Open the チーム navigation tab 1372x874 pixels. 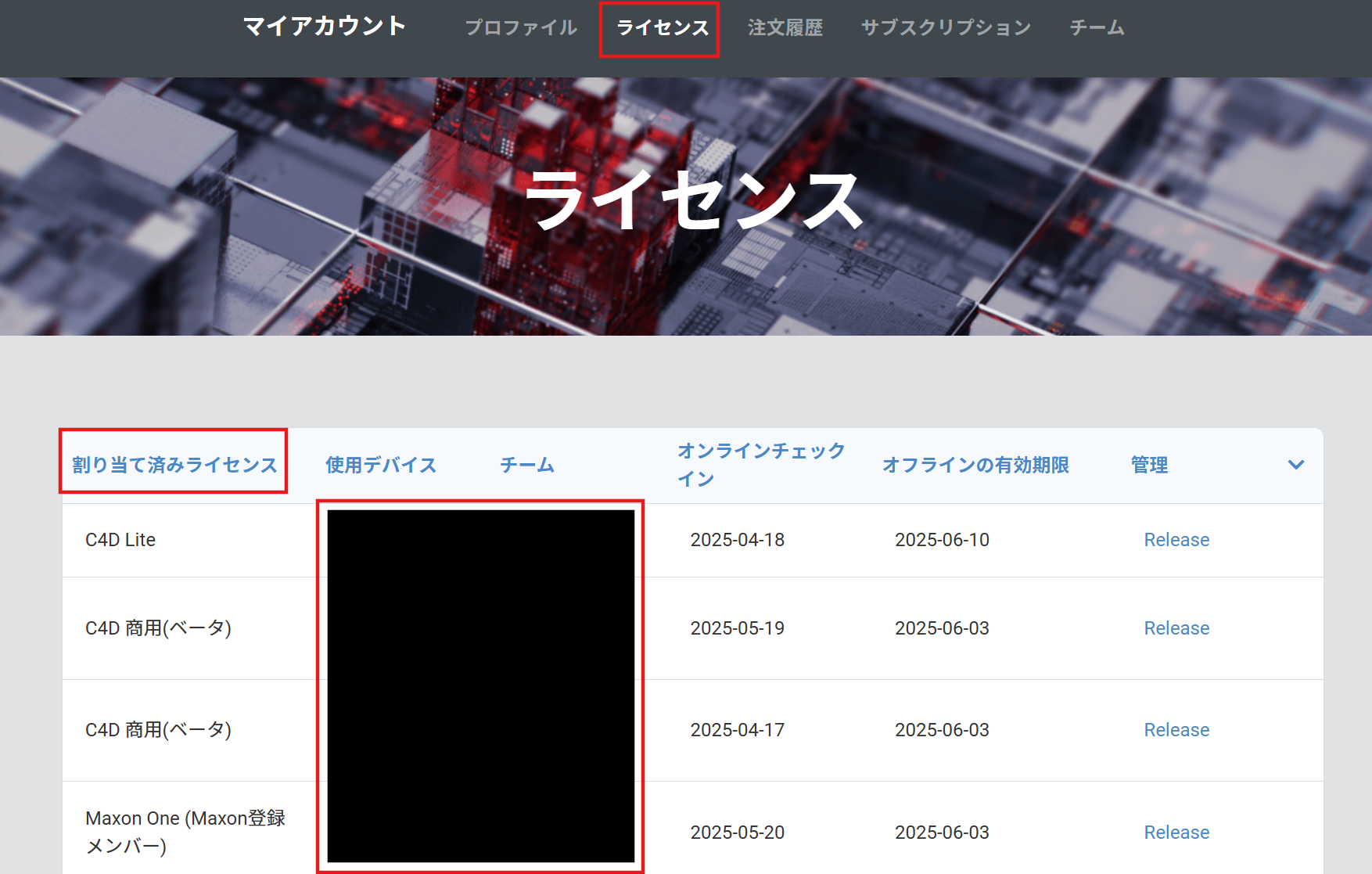pos(1097,27)
